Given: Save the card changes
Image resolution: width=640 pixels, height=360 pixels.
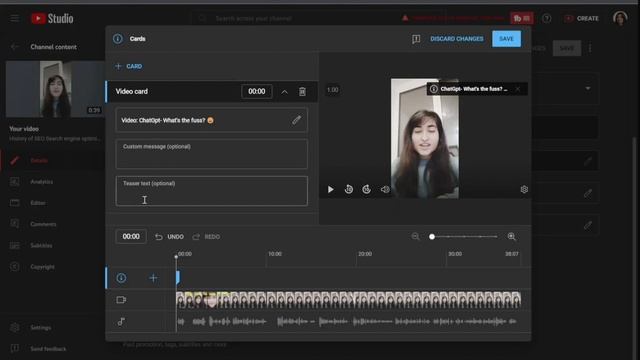Looking at the screenshot, I should coord(506,39).
